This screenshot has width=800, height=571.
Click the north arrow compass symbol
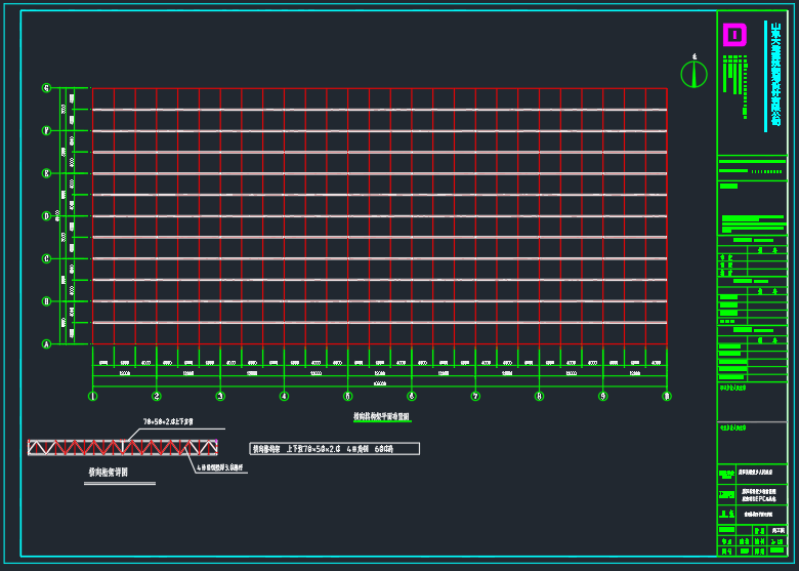[x=694, y=74]
